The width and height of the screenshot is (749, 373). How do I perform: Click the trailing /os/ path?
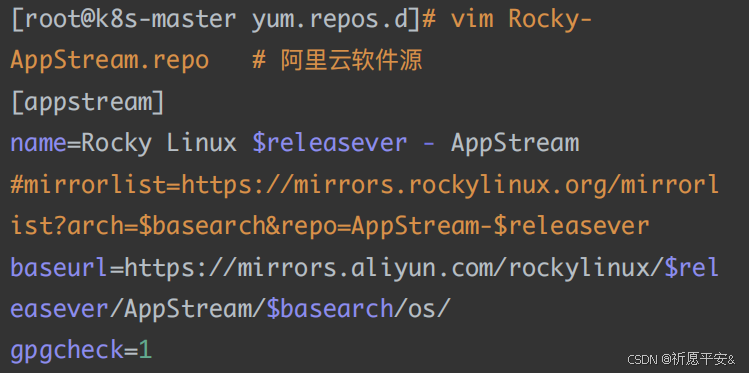click(x=422, y=309)
